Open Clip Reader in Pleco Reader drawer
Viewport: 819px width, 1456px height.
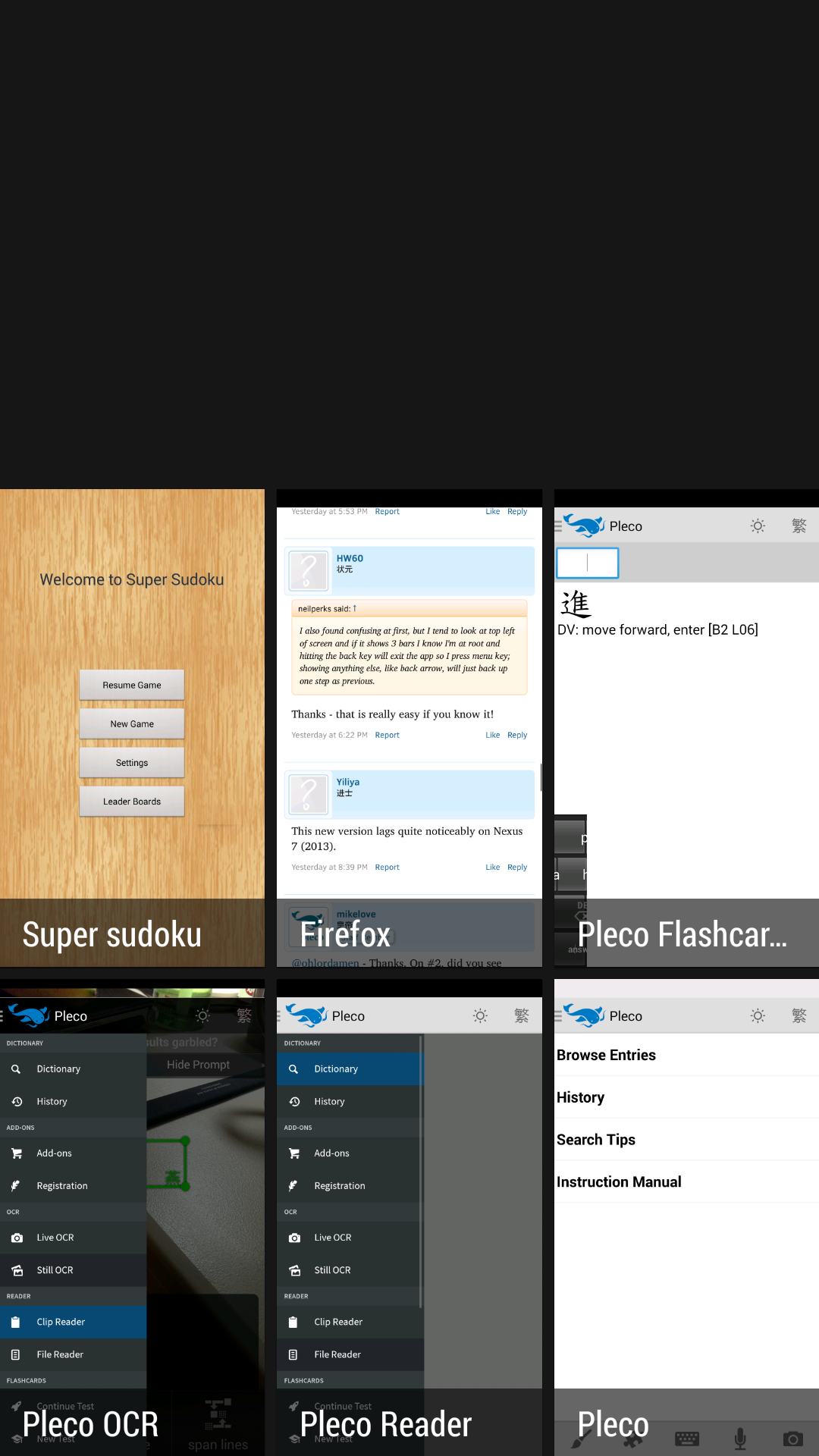click(350, 1322)
